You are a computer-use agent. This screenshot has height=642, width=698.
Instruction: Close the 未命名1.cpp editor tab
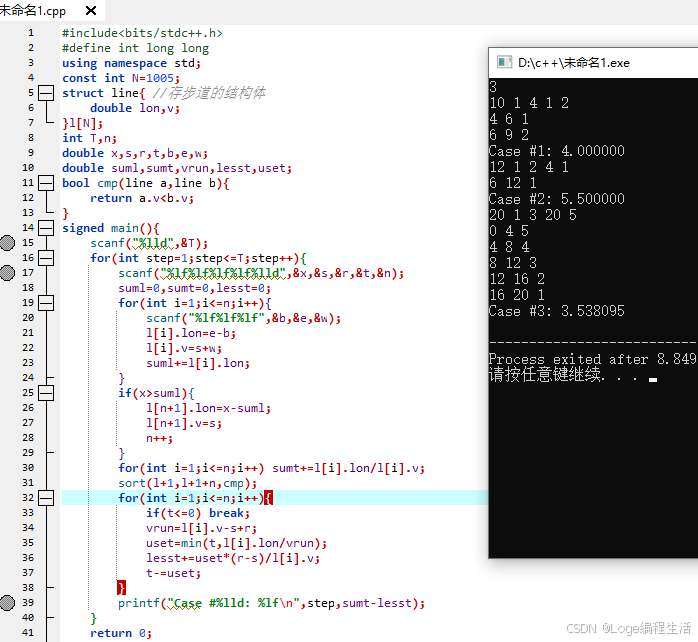pyautogui.click(x=91, y=10)
